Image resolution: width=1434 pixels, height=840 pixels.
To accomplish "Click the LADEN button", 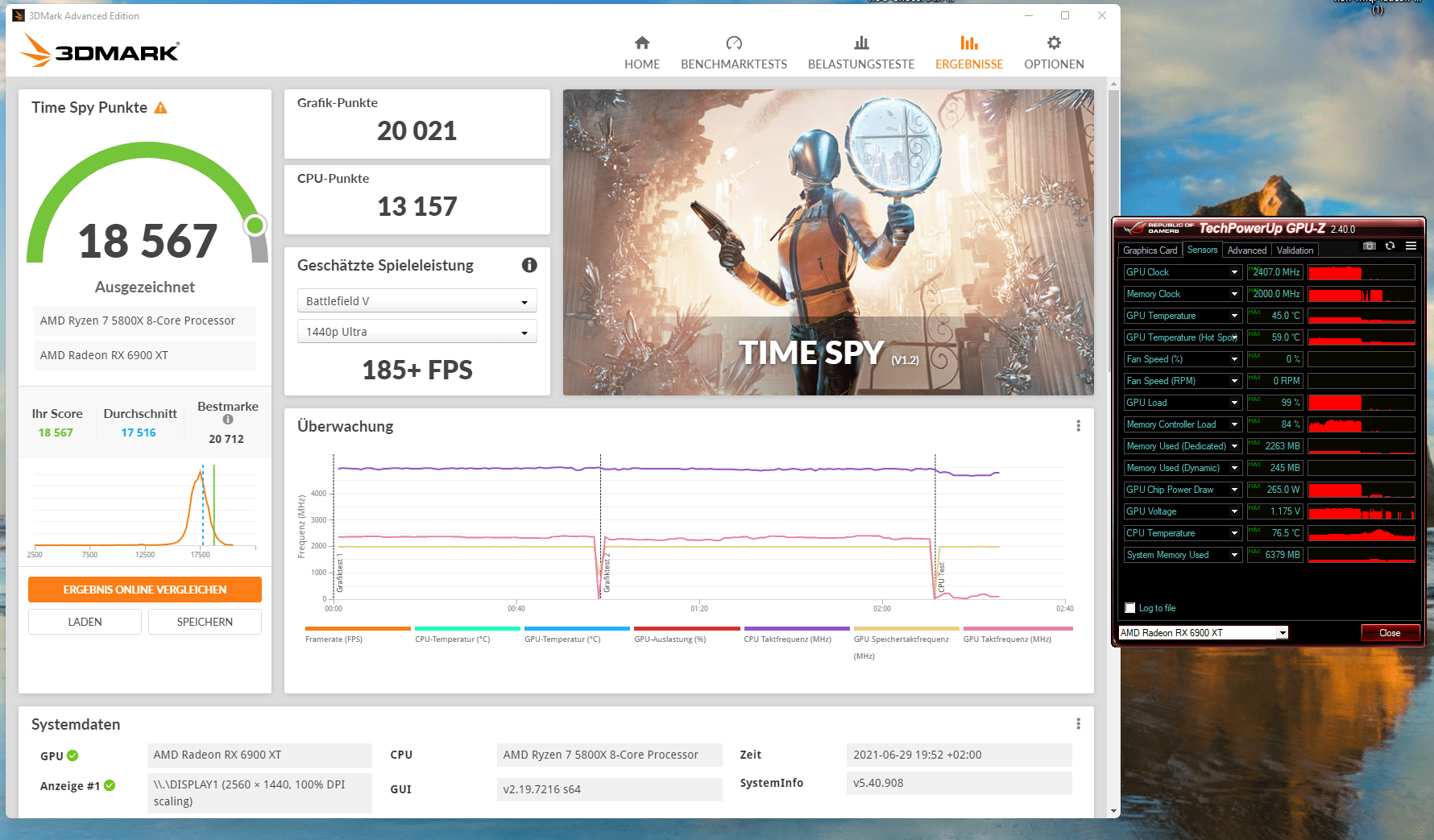I will [x=85, y=622].
